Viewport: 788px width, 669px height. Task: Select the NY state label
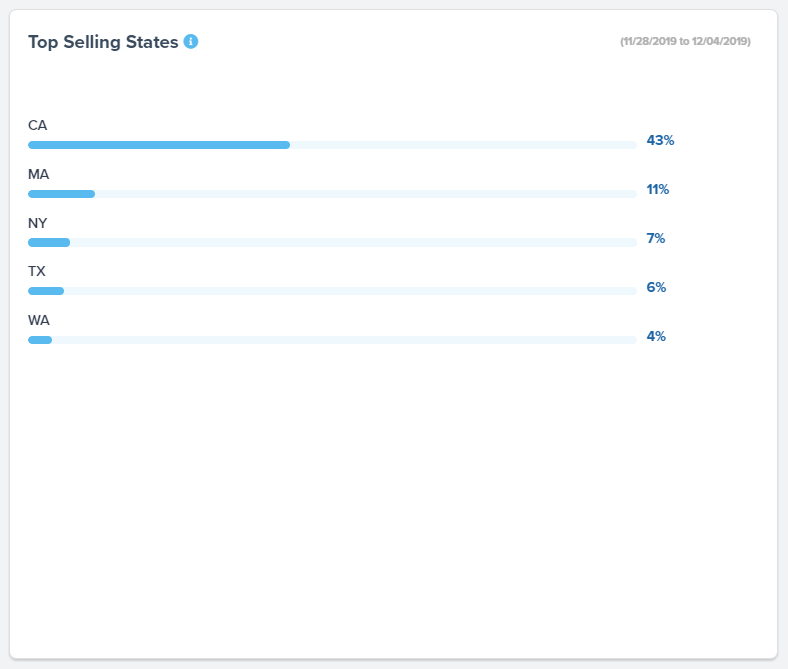(x=38, y=223)
